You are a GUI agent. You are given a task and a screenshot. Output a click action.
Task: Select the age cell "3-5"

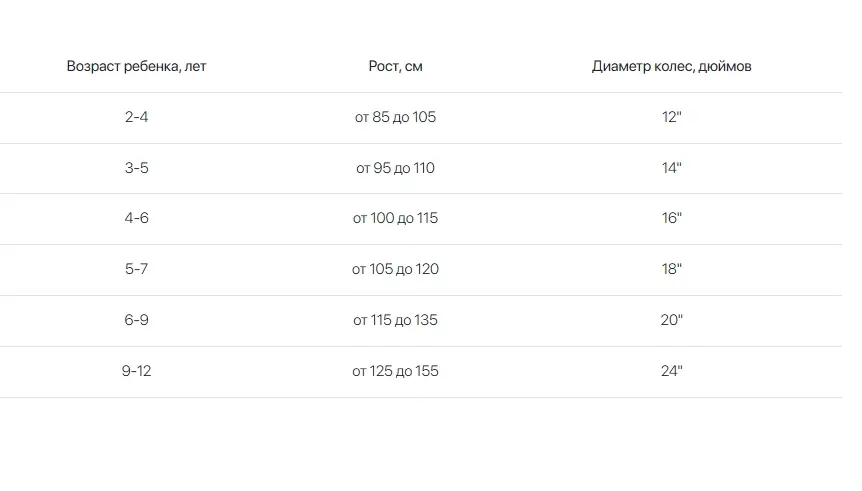(x=137, y=168)
